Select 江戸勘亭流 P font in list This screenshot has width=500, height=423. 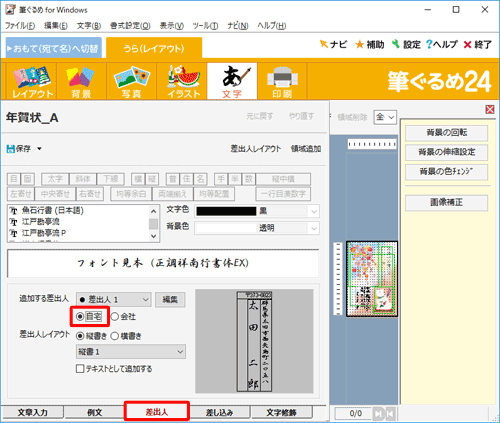point(44,233)
